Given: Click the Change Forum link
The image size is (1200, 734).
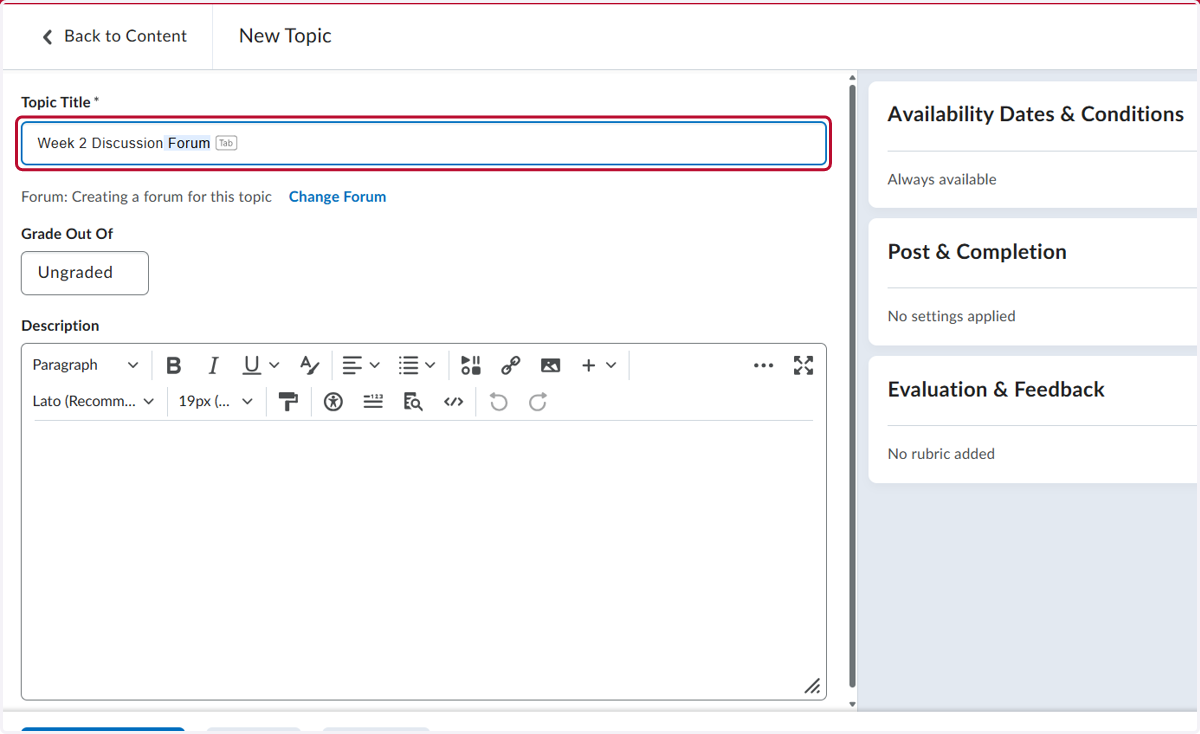Looking at the screenshot, I should pos(337,197).
